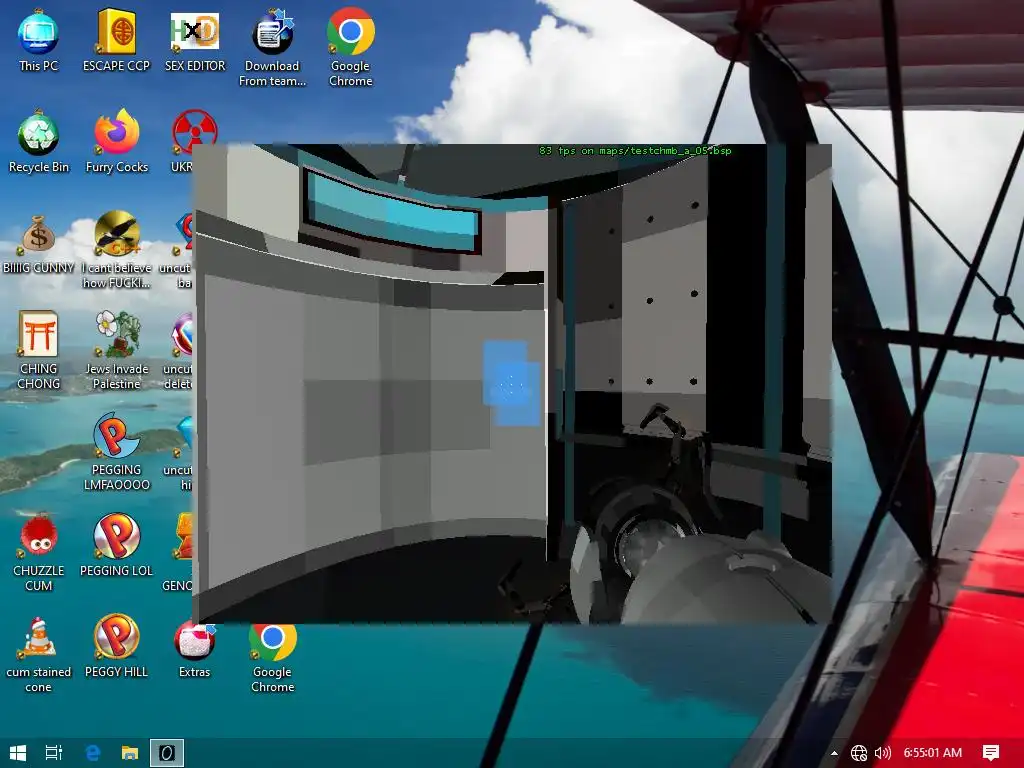Viewport: 1024px width, 768px height.
Task: Open the mahjong tile ESCAPE CCP shortcut
Action: (x=116, y=40)
